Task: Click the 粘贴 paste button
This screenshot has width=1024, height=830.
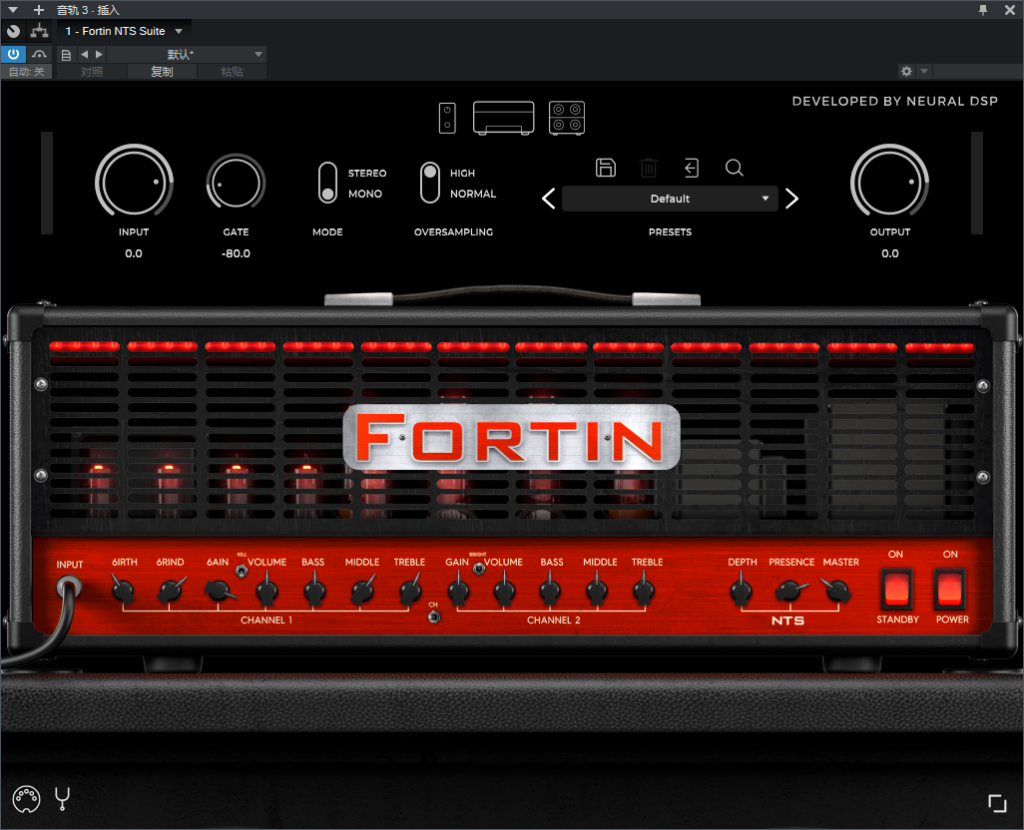Action: [232, 72]
